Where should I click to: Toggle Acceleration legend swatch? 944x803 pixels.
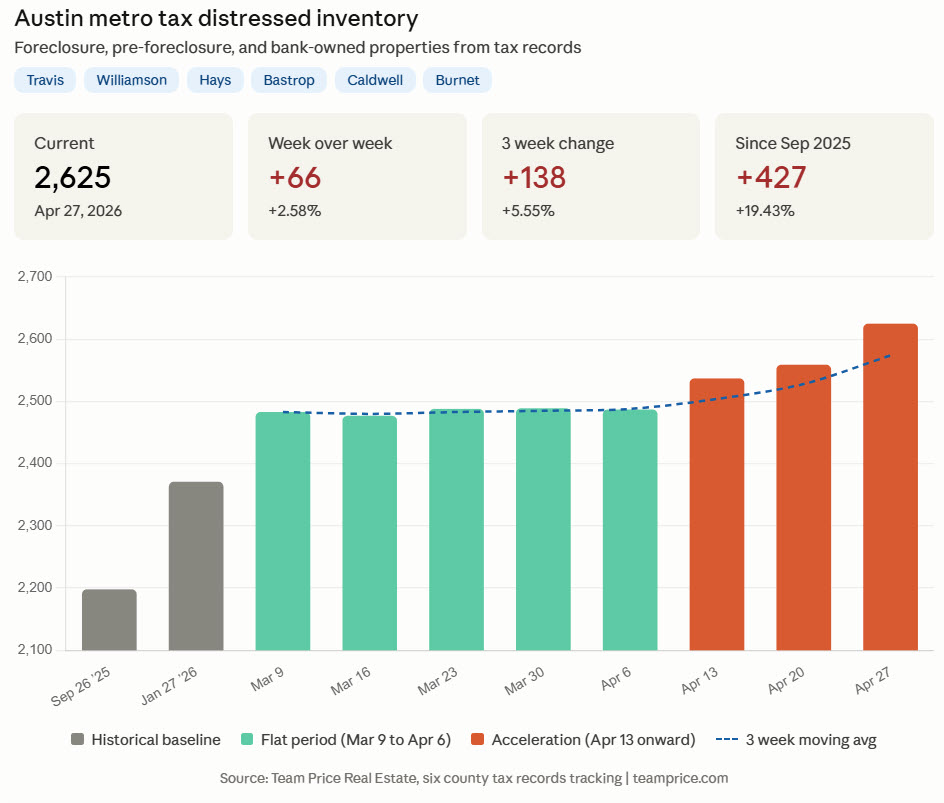pos(478,740)
